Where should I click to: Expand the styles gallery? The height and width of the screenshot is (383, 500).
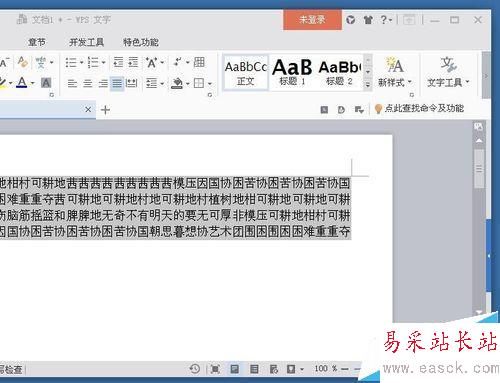click(x=368, y=85)
